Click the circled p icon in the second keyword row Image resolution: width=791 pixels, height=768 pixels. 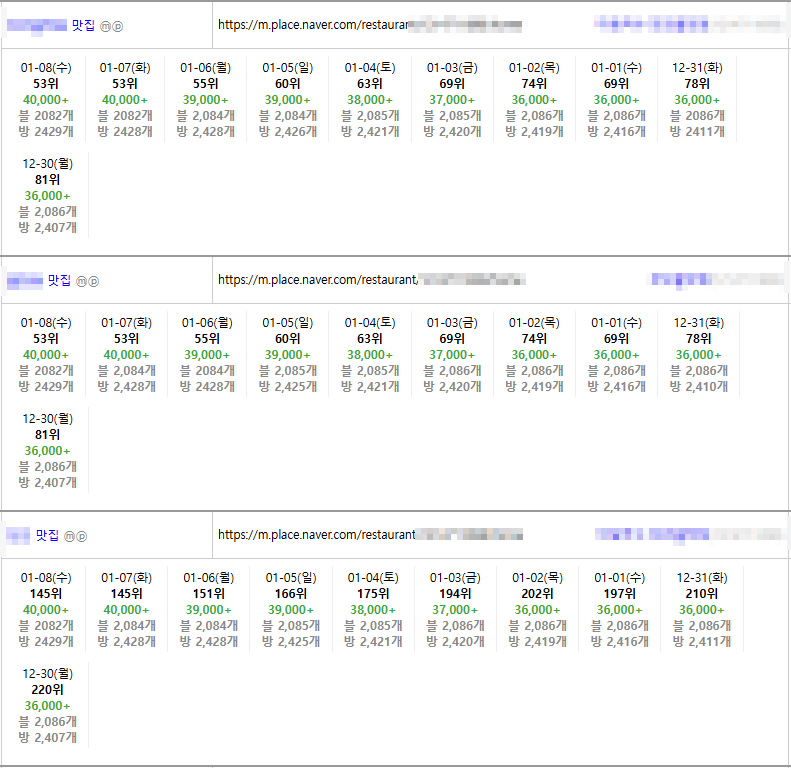pyautogui.click(x=94, y=282)
